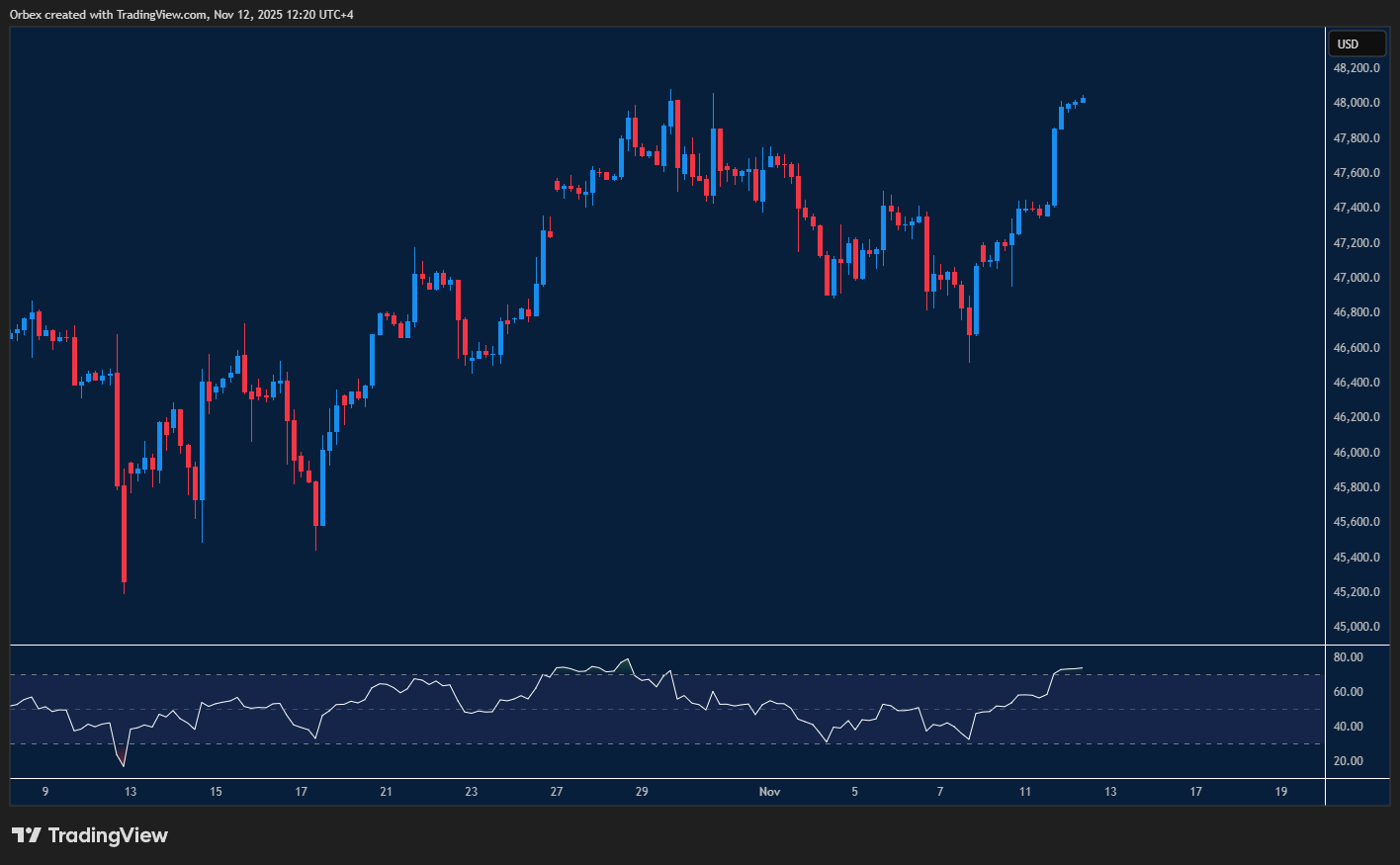Click the 48,200.0 label at top of scale
Screen dimensions: 1400x865
point(1356,68)
